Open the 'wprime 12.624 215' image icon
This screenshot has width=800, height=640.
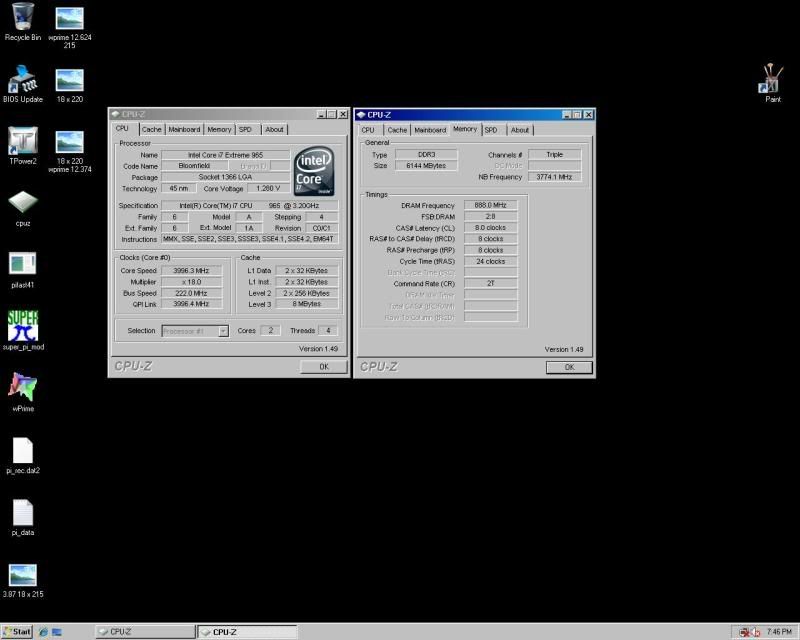coord(69,19)
